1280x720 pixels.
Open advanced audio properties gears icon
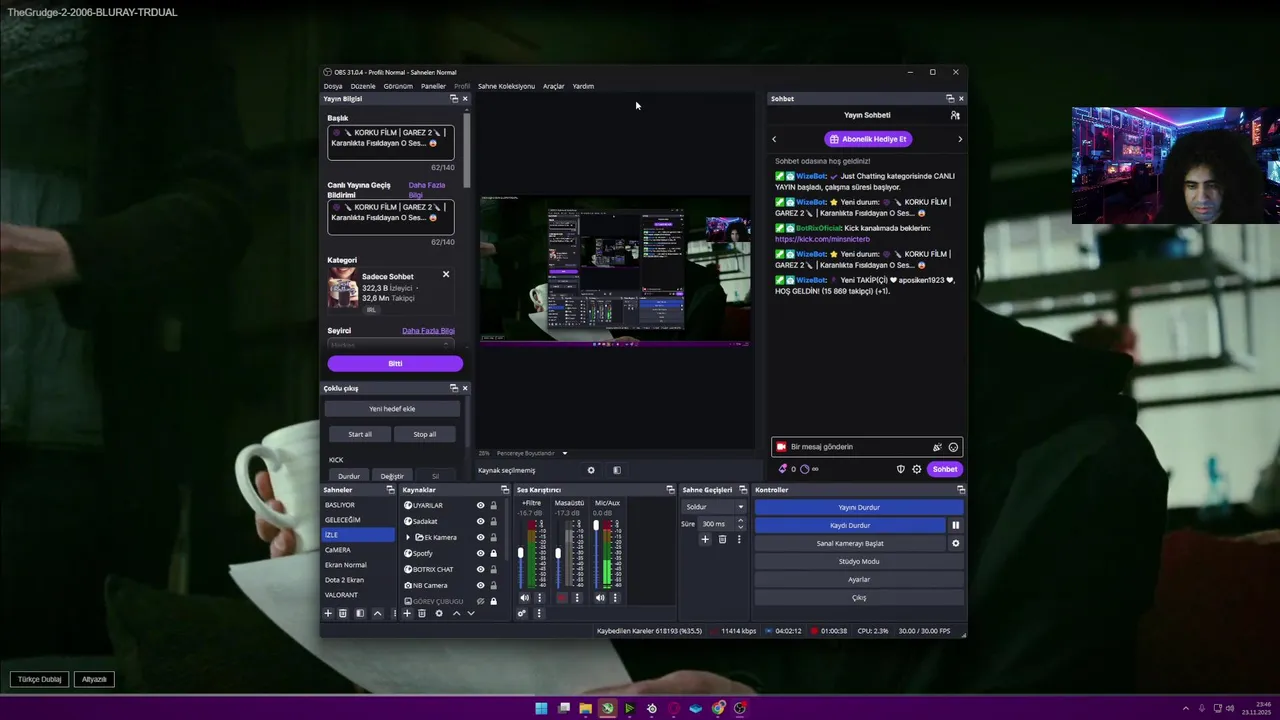coord(522,613)
